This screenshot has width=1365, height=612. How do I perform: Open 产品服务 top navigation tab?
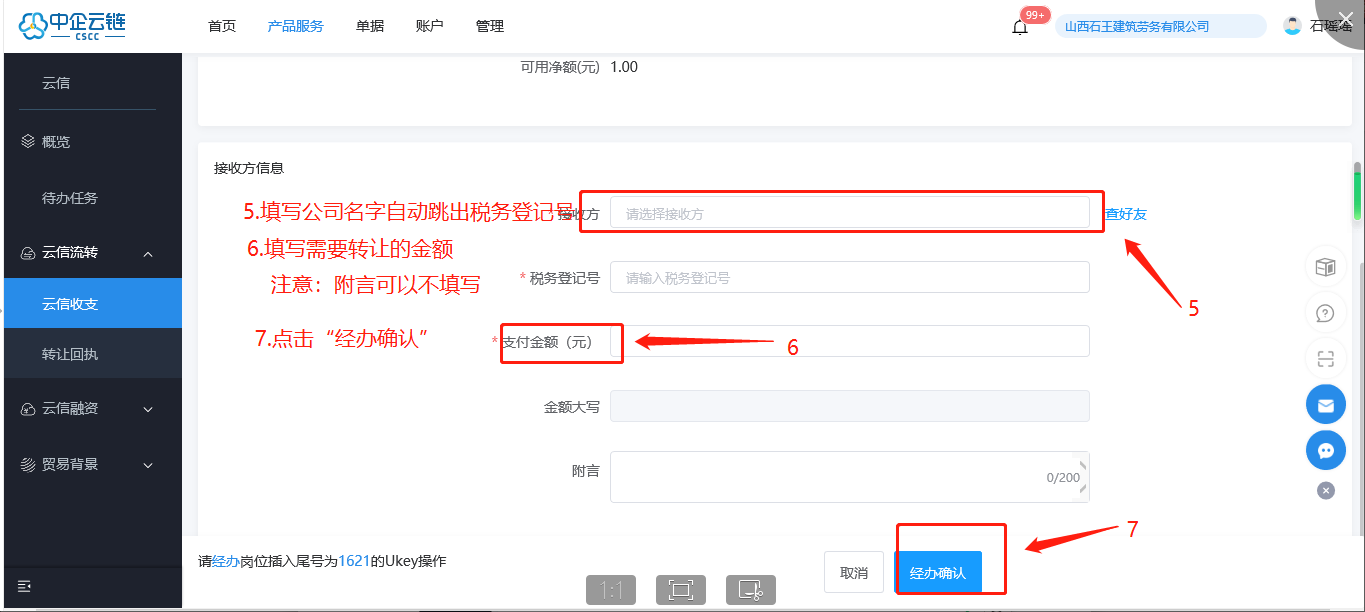[295, 26]
